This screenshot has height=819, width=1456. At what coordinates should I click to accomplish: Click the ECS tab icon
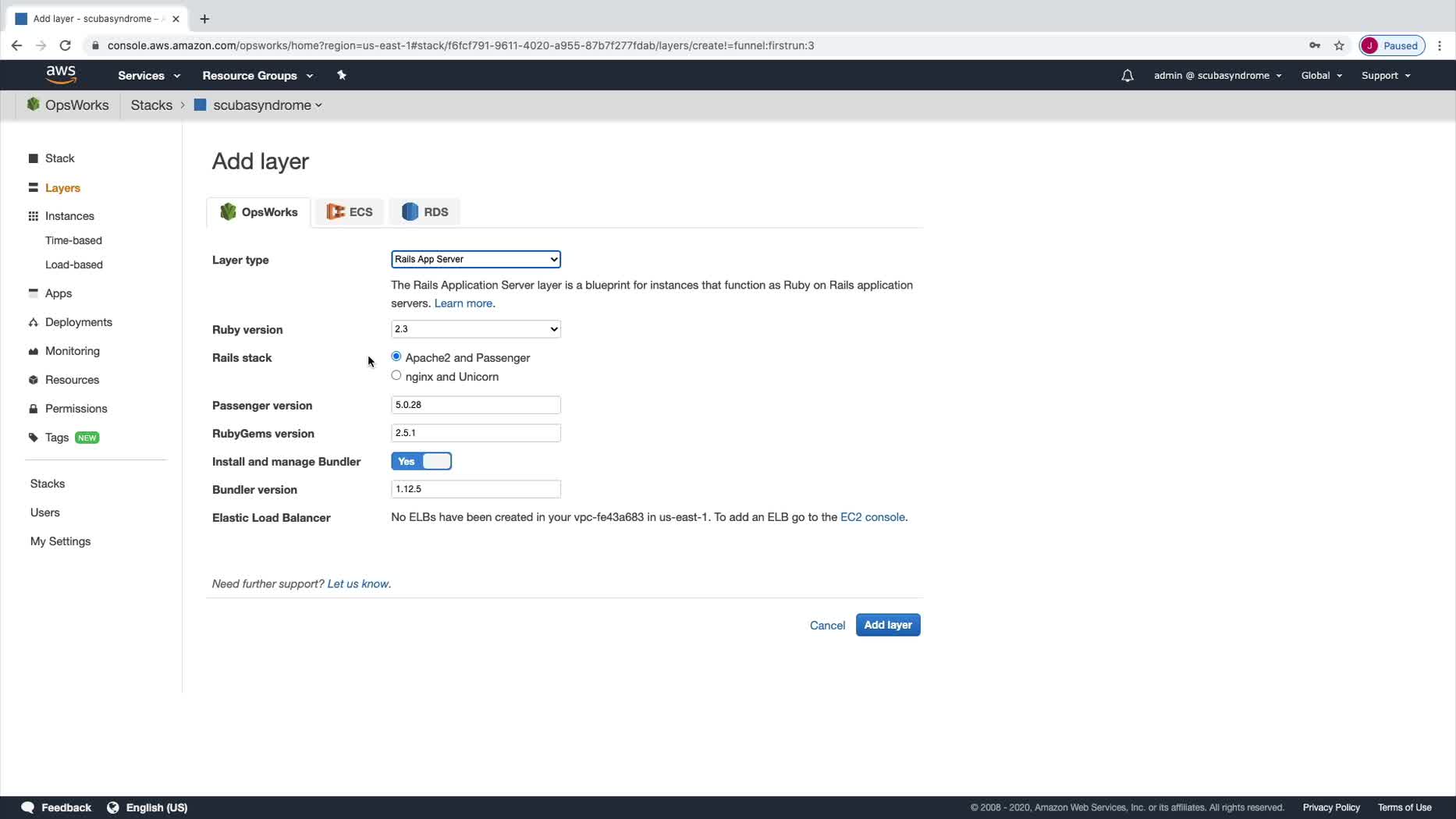click(x=336, y=211)
